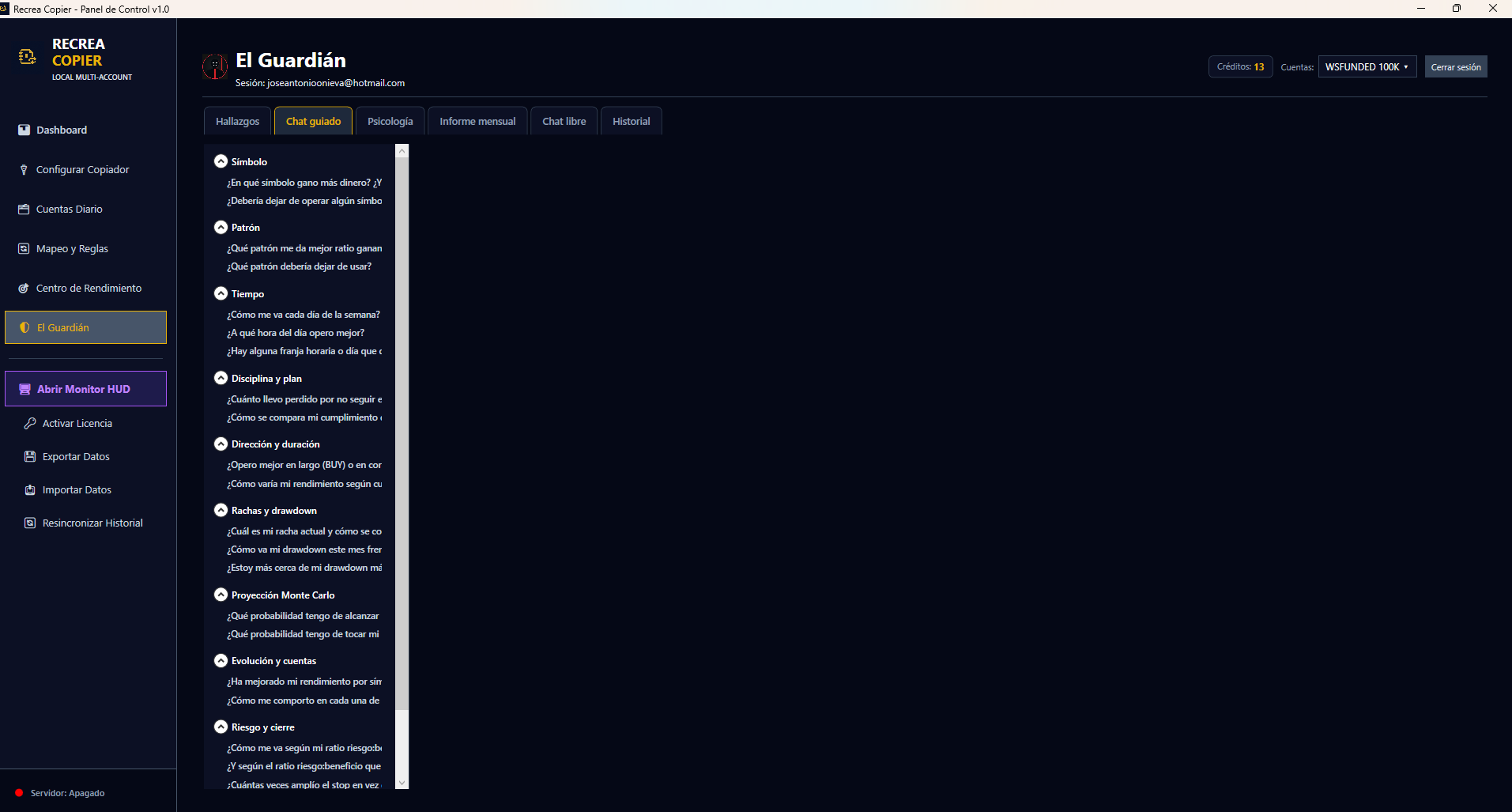The height and width of the screenshot is (812, 1512).
Task: Click the Cerrar sesión button
Action: coord(1456,66)
